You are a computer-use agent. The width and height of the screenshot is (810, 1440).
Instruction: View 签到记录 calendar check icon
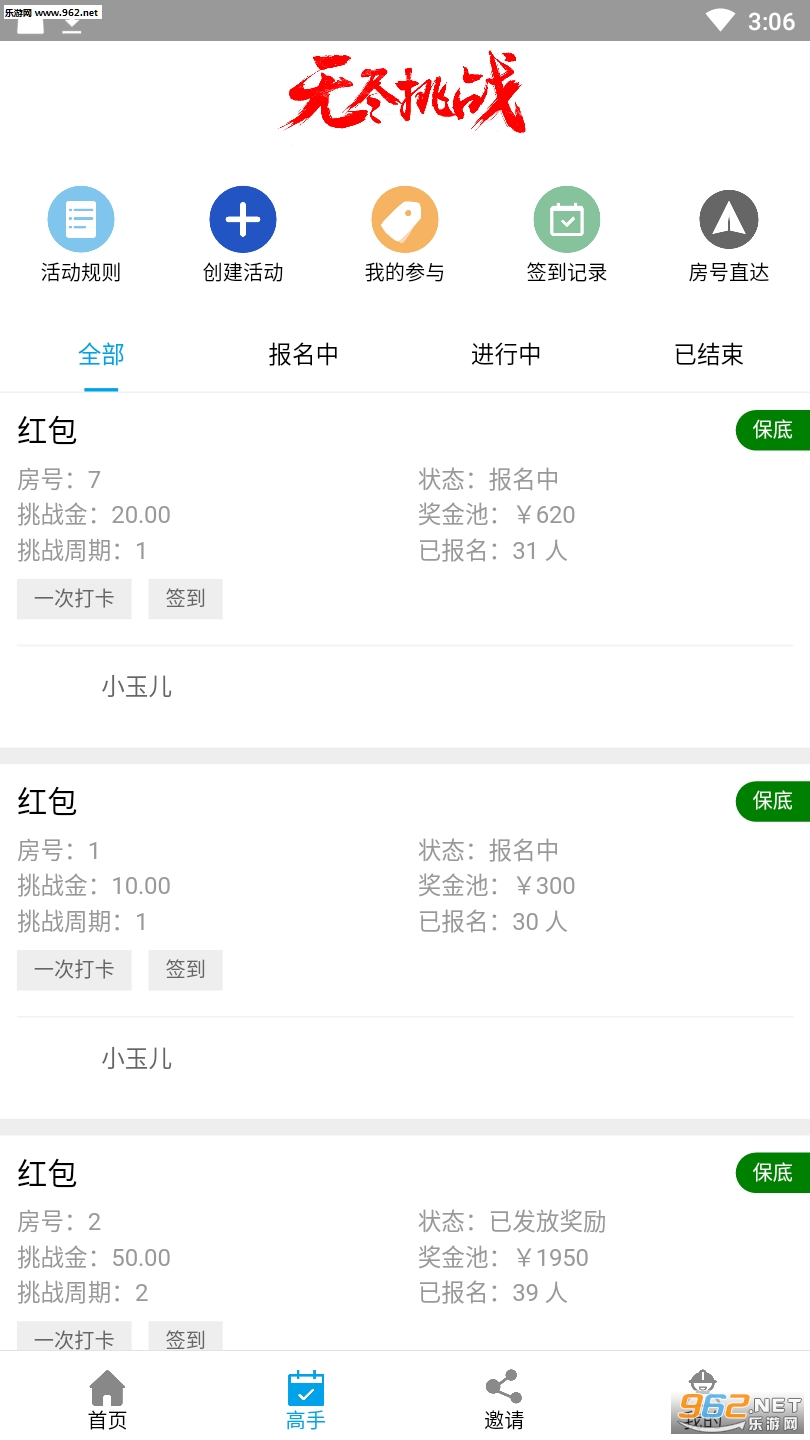coord(567,219)
